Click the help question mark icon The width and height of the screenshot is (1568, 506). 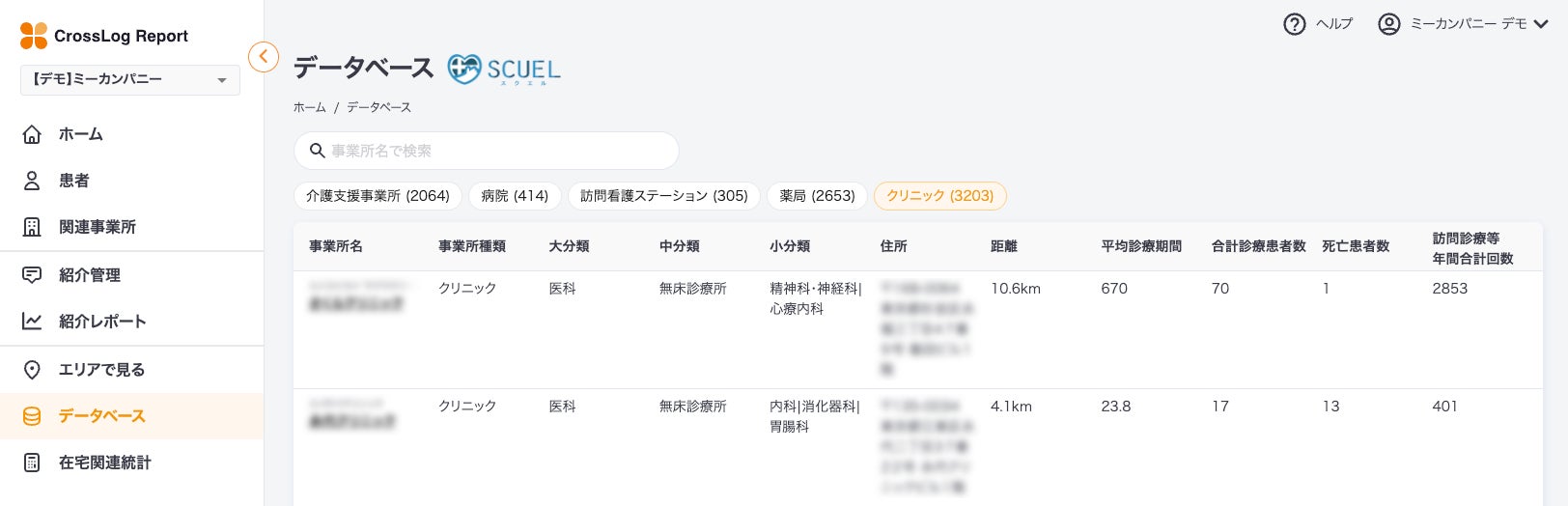[x=1294, y=24]
